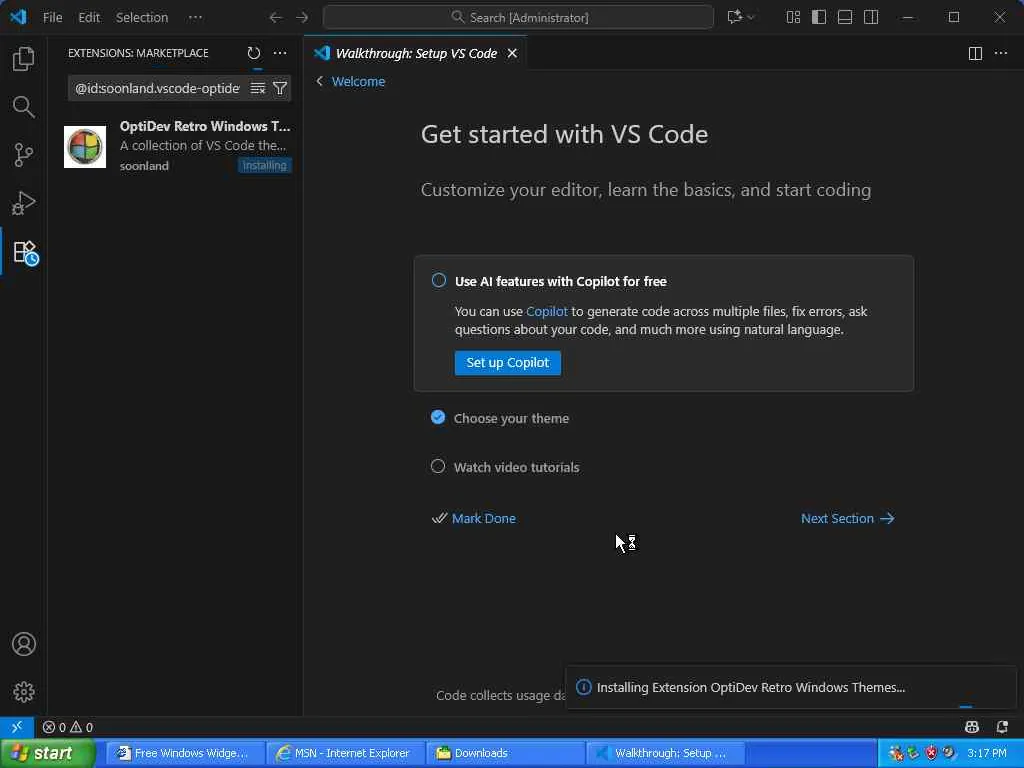Open the Copilot chat title bar icon
The height and width of the screenshot is (768, 1024).
tap(735, 18)
